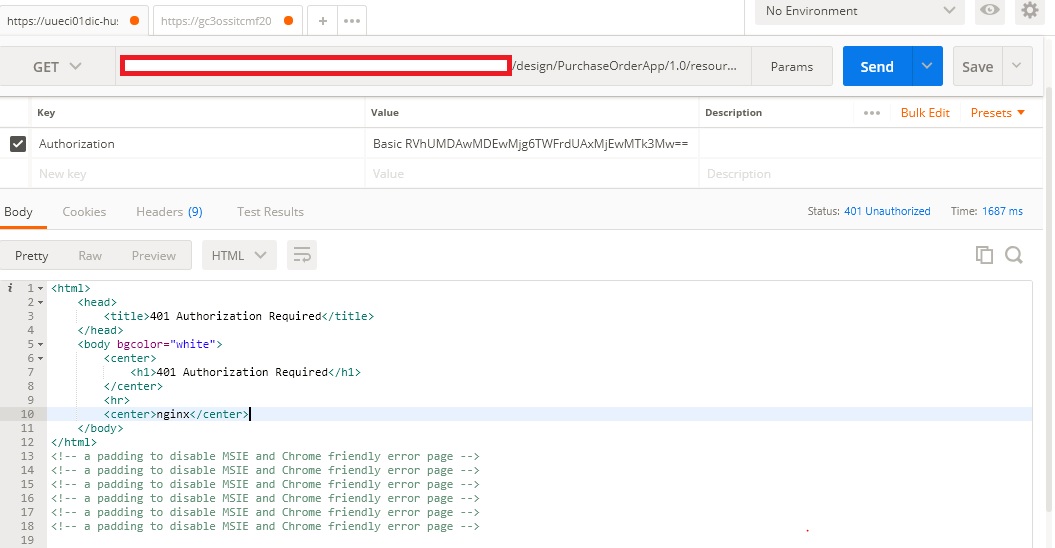The width and height of the screenshot is (1055, 548).
Task: Switch to the uueci01dic request tab
Action: pos(73,21)
